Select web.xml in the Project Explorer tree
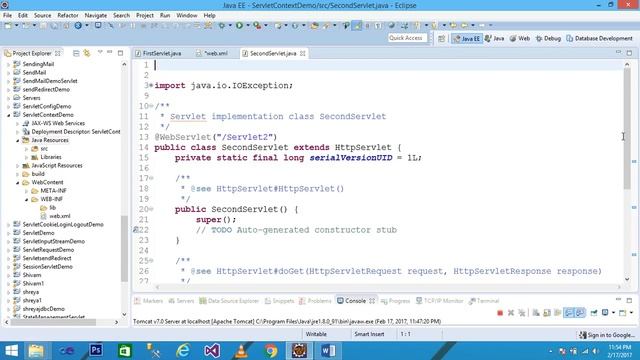This screenshot has width=640, height=360. pyautogui.click(x=60, y=216)
